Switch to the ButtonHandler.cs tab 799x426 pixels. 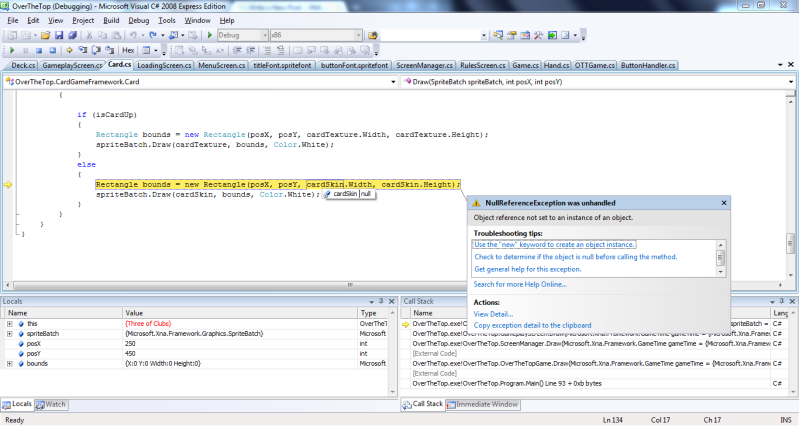648,65
